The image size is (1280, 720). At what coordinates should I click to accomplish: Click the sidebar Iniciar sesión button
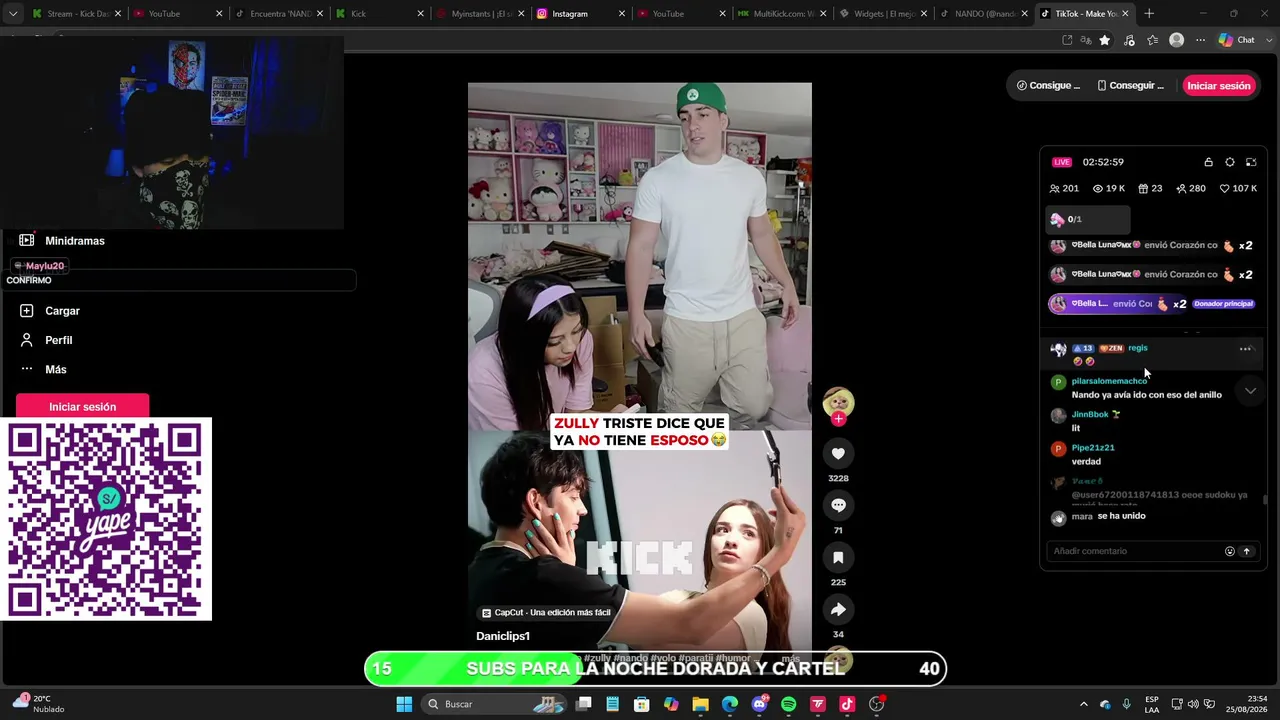tap(82, 407)
